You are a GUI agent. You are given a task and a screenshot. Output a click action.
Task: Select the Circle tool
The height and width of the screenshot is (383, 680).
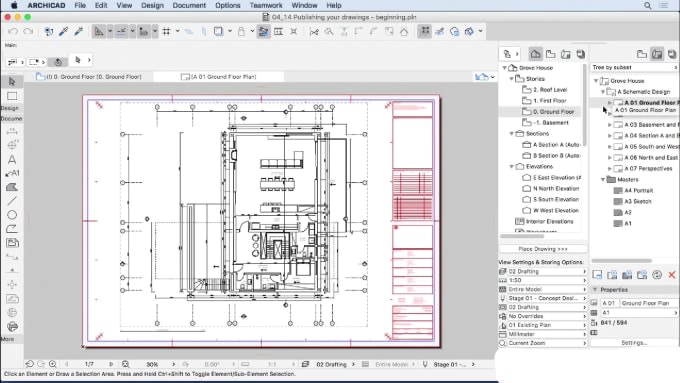click(12, 215)
